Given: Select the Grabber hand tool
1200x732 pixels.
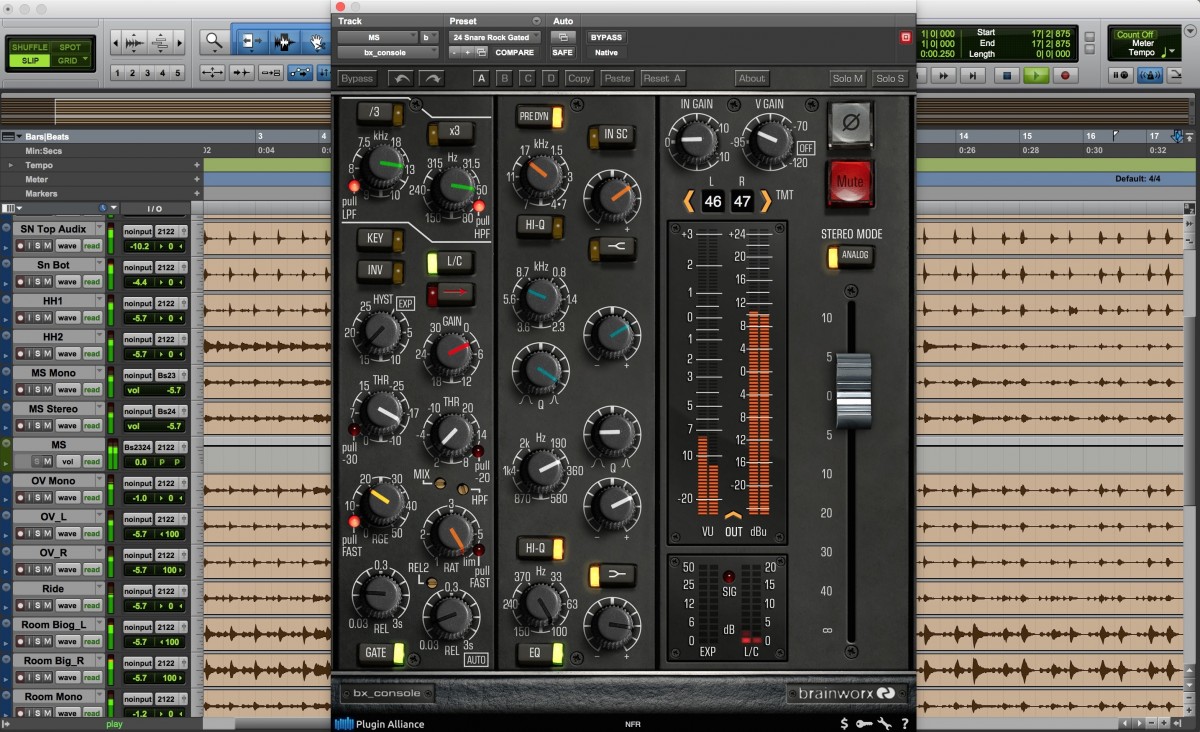Looking at the screenshot, I should pos(317,42).
